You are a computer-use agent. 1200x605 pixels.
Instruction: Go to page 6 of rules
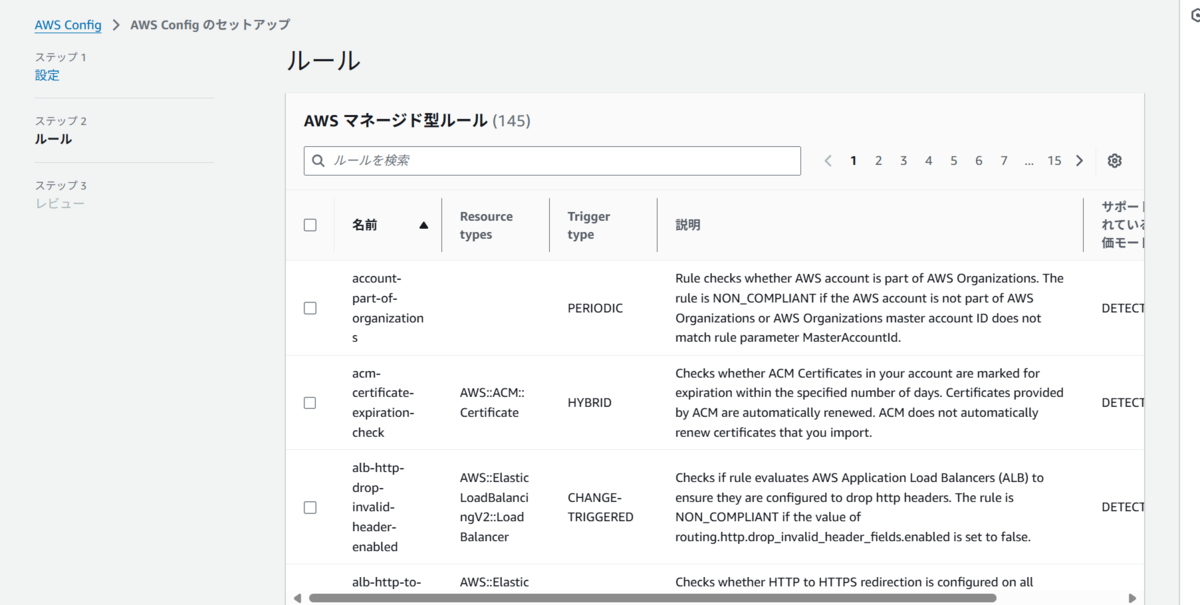pyautogui.click(x=978, y=161)
